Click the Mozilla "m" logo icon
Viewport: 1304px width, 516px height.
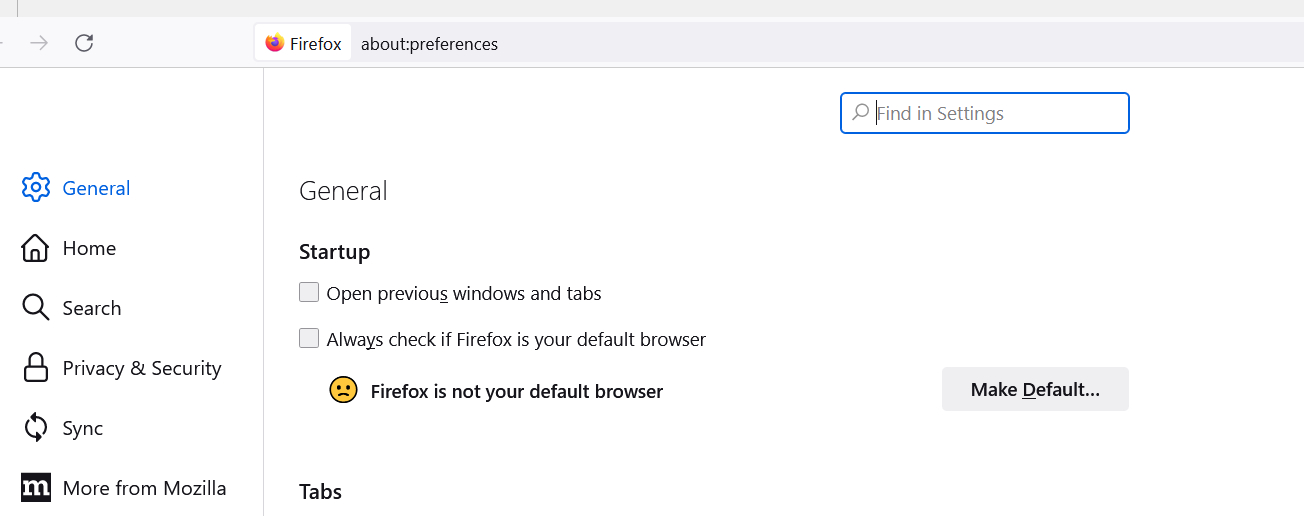click(x=36, y=488)
